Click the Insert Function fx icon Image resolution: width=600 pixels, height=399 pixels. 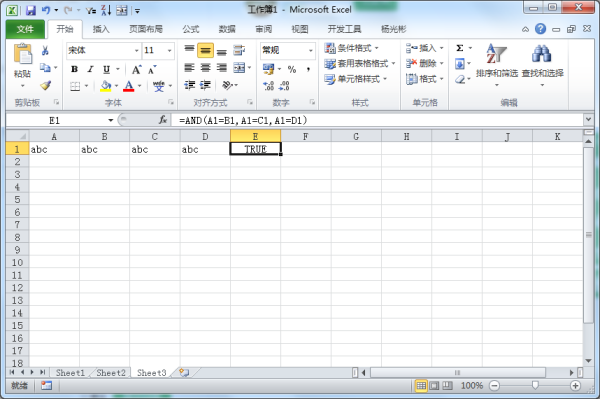pos(163,120)
